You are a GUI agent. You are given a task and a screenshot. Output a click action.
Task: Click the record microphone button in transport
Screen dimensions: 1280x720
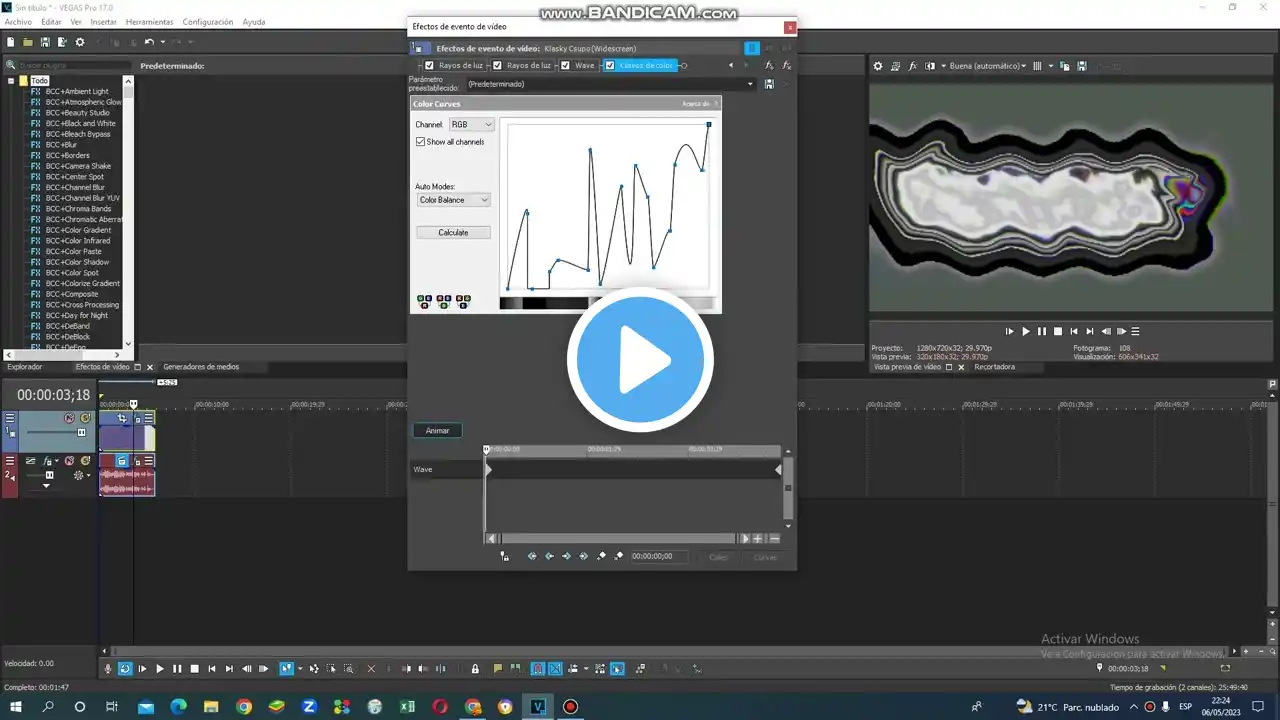coord(108,669)
